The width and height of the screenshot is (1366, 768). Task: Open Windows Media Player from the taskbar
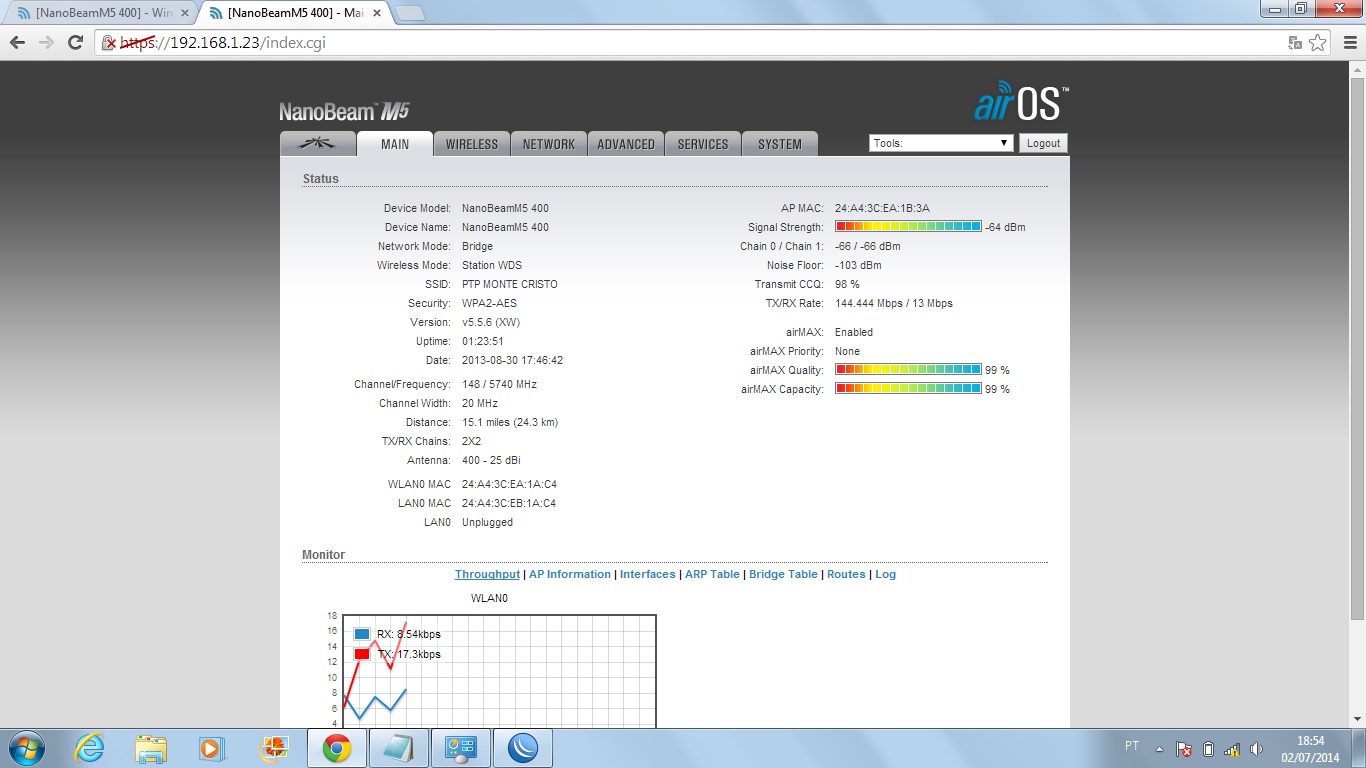pyautogui.click(x=211, y=748)
